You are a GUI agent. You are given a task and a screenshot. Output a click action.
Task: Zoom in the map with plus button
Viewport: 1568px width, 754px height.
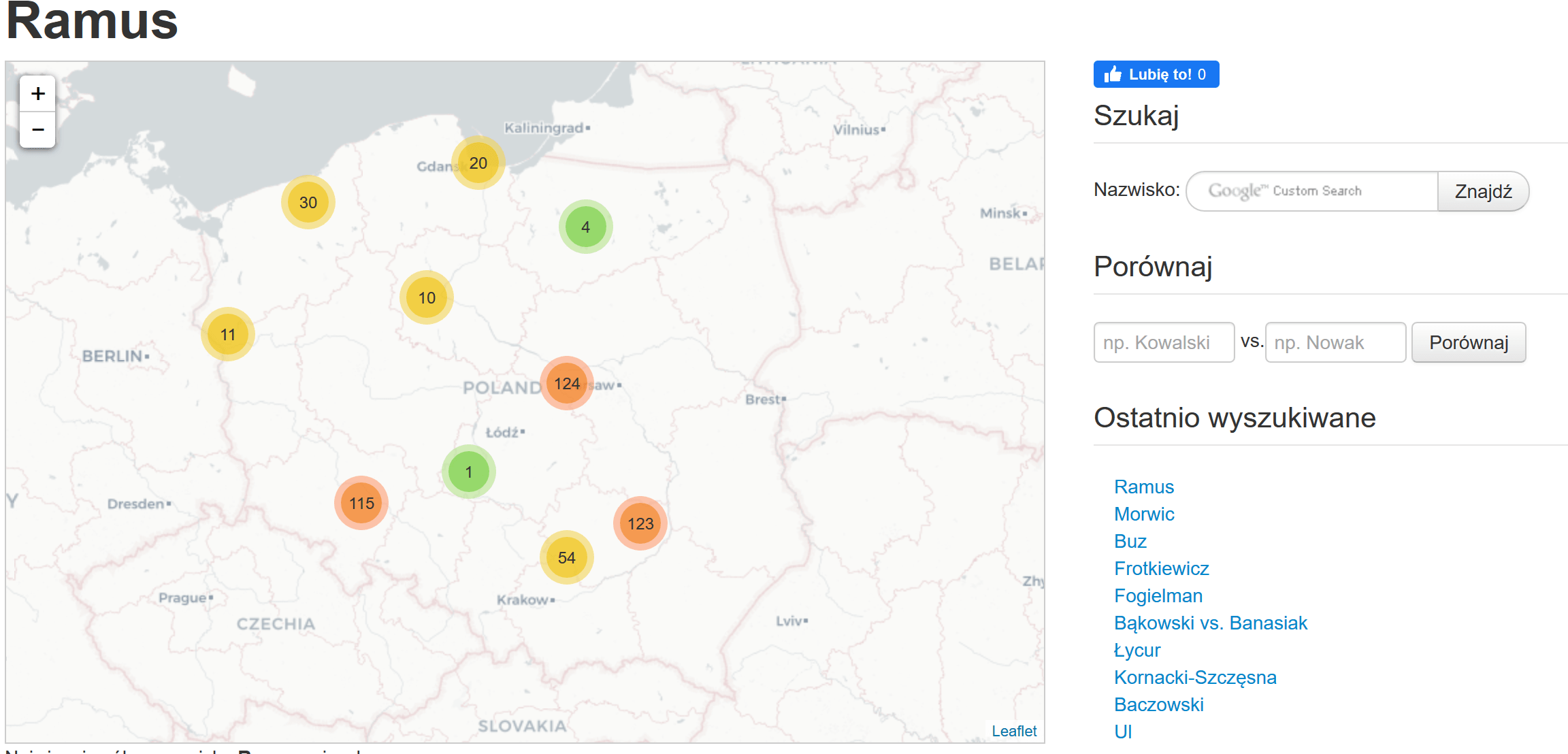pos(38,94)
